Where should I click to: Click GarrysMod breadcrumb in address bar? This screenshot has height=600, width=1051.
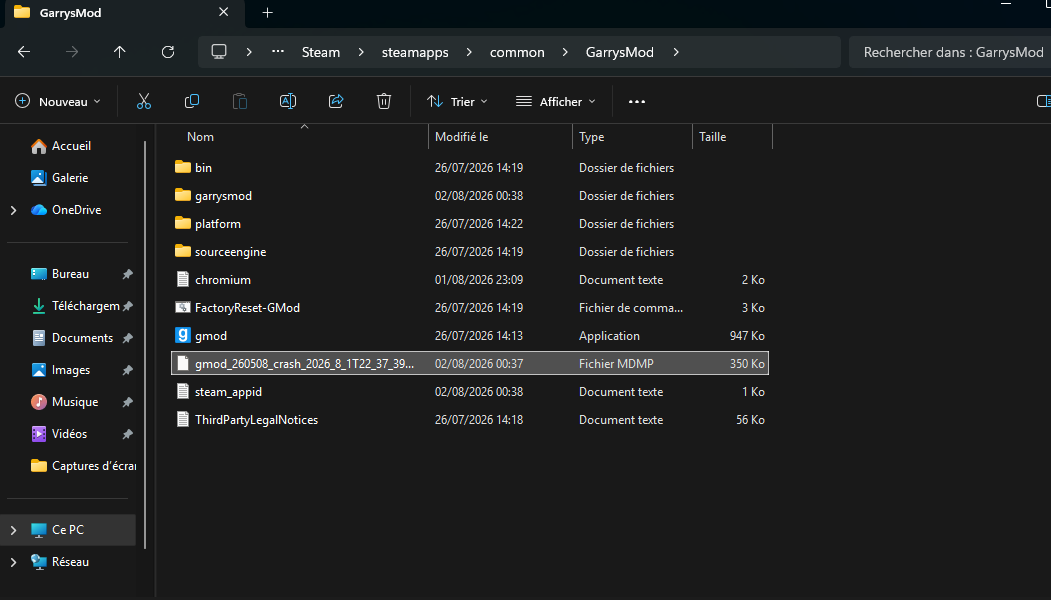[619, 52]
